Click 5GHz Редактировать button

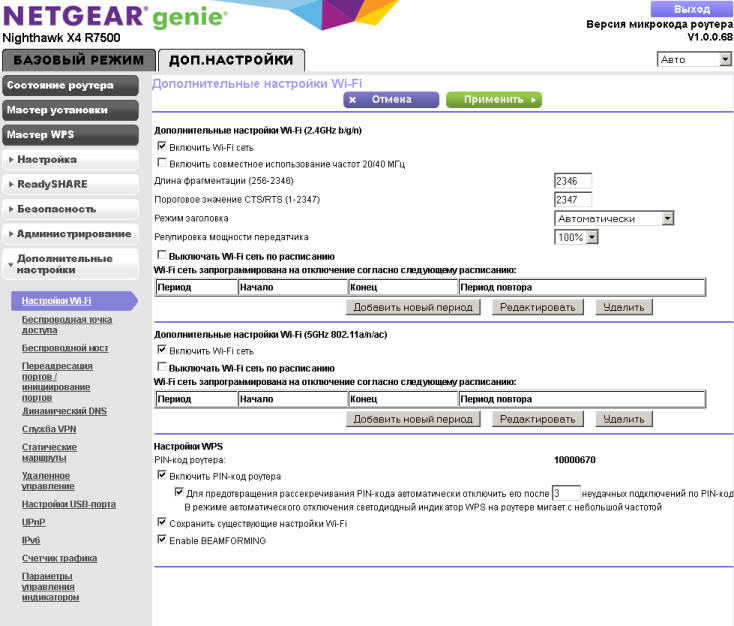(x=537, y=419)
